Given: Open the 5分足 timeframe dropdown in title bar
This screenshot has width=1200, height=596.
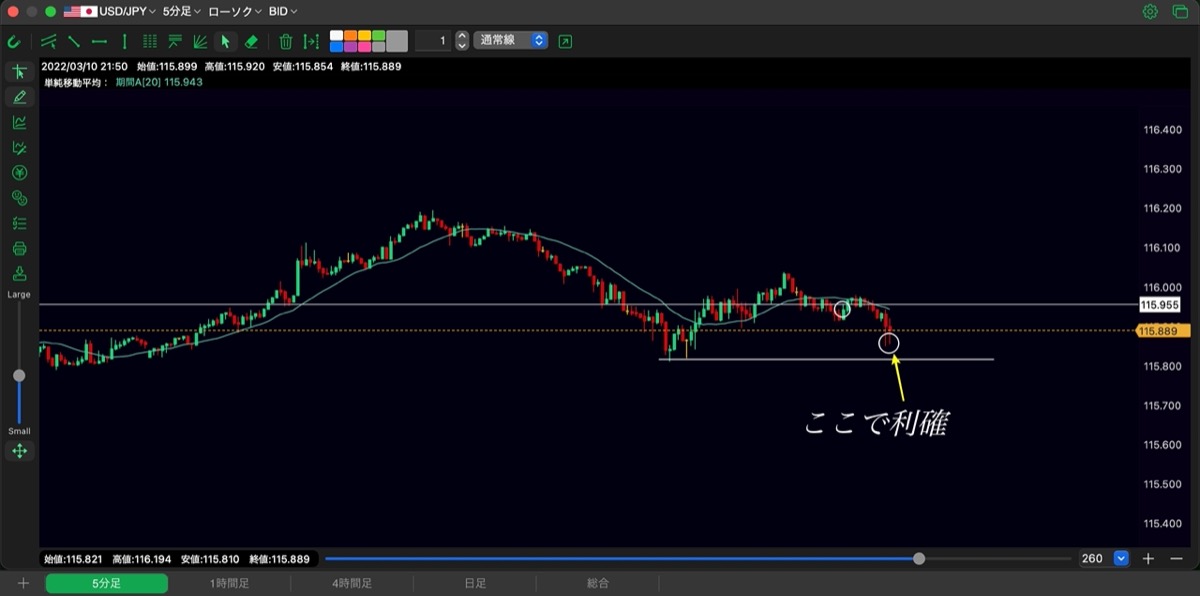Looking at the screenshot, I should pos(181,12).
